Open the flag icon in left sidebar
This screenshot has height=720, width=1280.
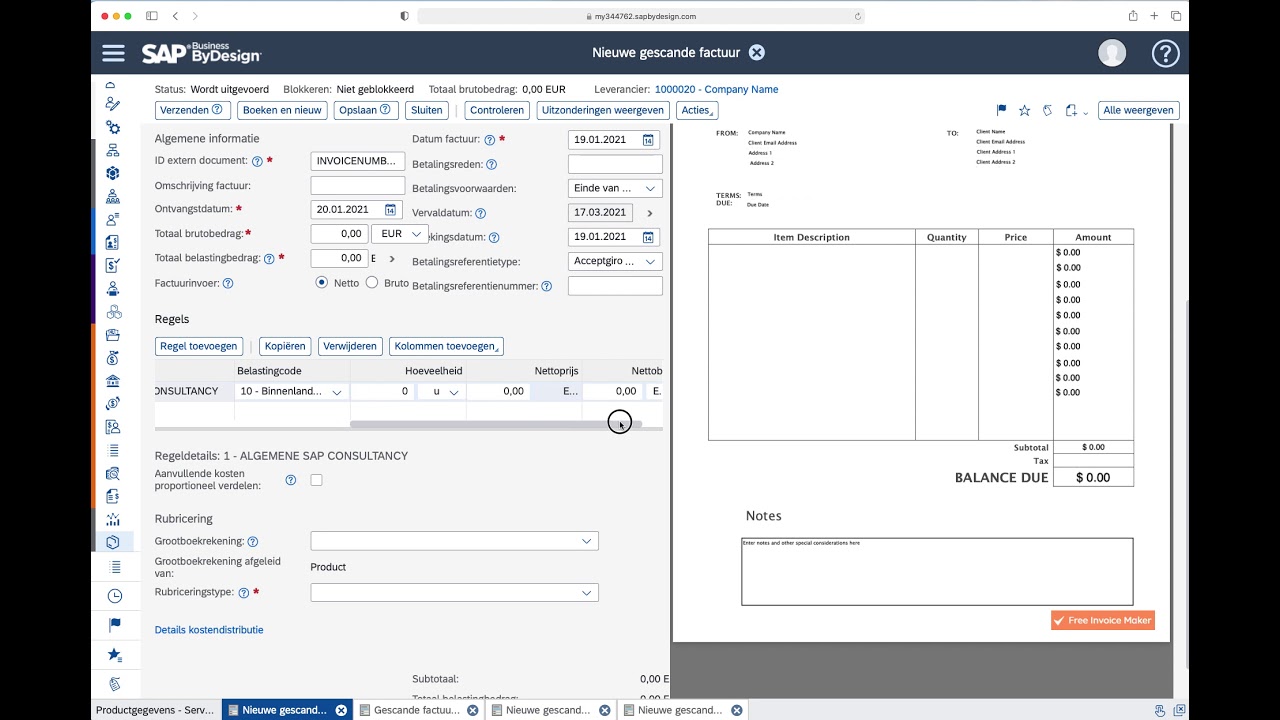[114, 625]
